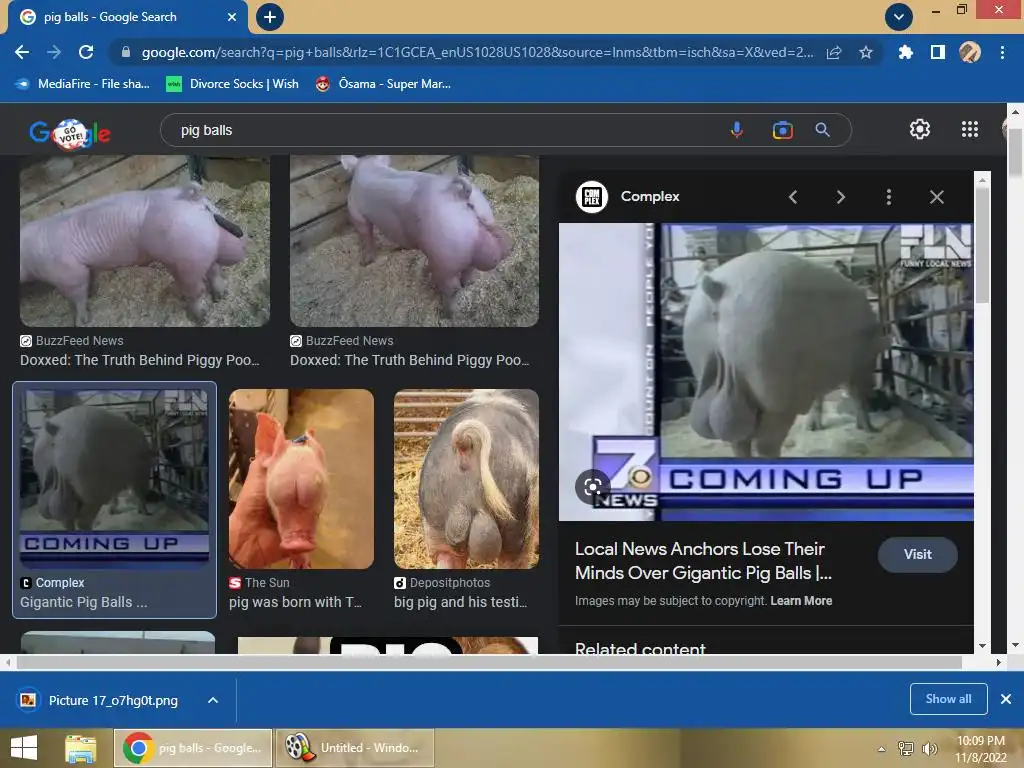Open the large Coming Up preview image
Viewport: 1024px width, 768px height.
766,372
